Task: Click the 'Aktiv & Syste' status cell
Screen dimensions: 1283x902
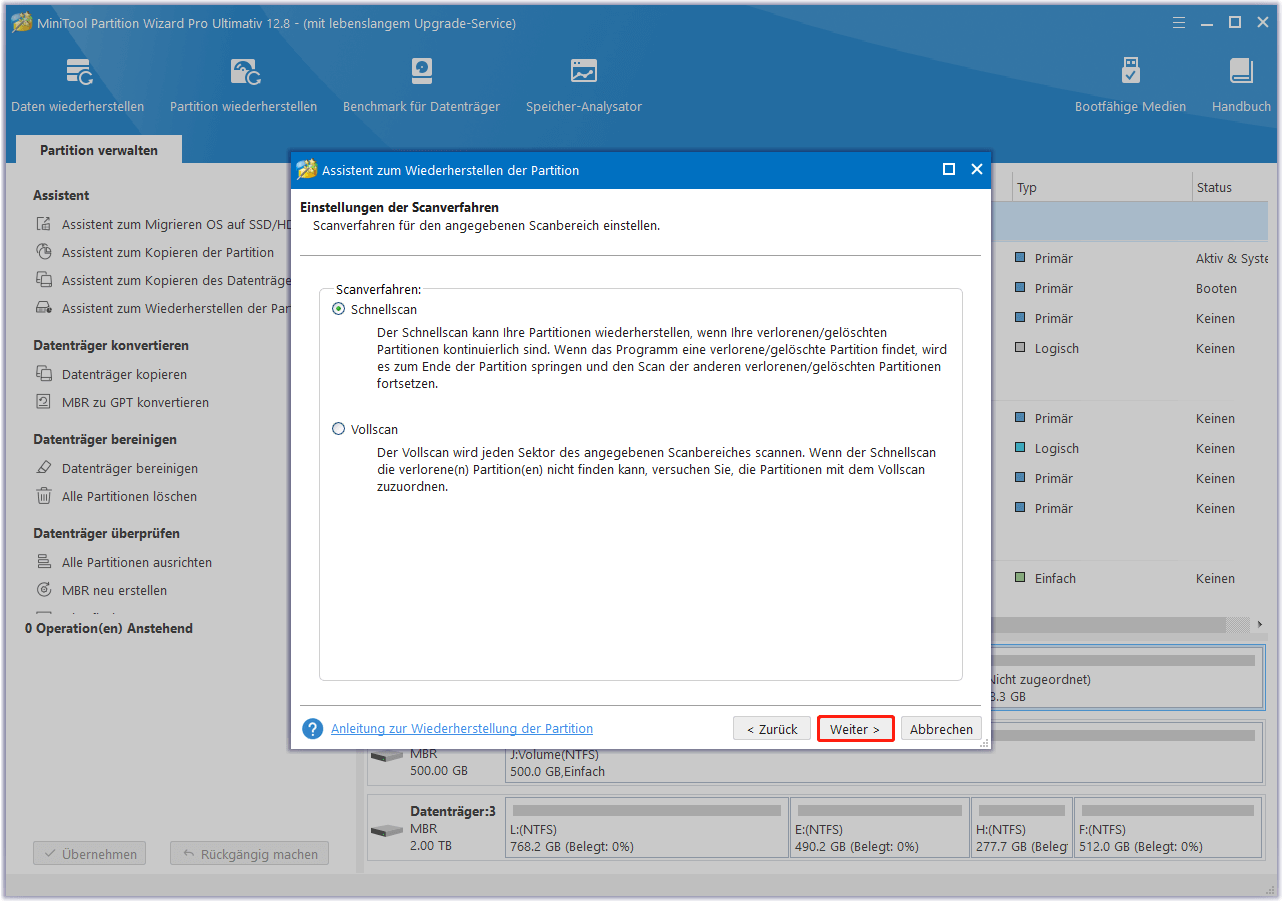Action: [x=1232, y=258]
